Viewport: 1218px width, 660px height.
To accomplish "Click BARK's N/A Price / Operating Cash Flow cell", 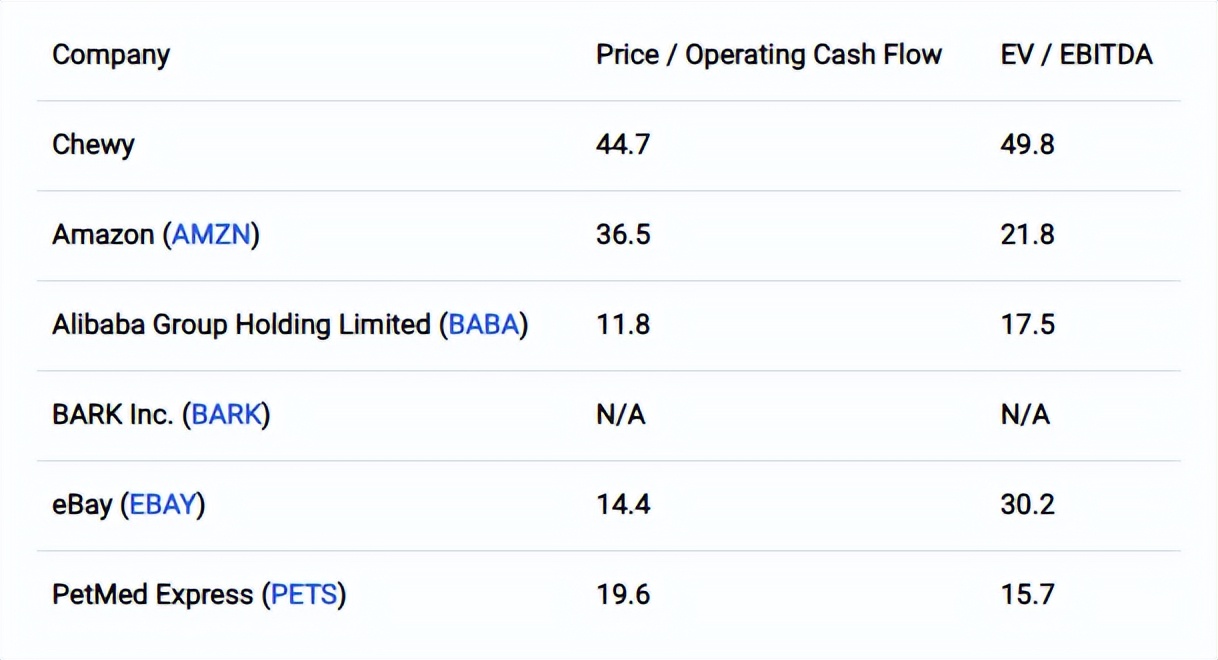I will click(x=621, y=415).
